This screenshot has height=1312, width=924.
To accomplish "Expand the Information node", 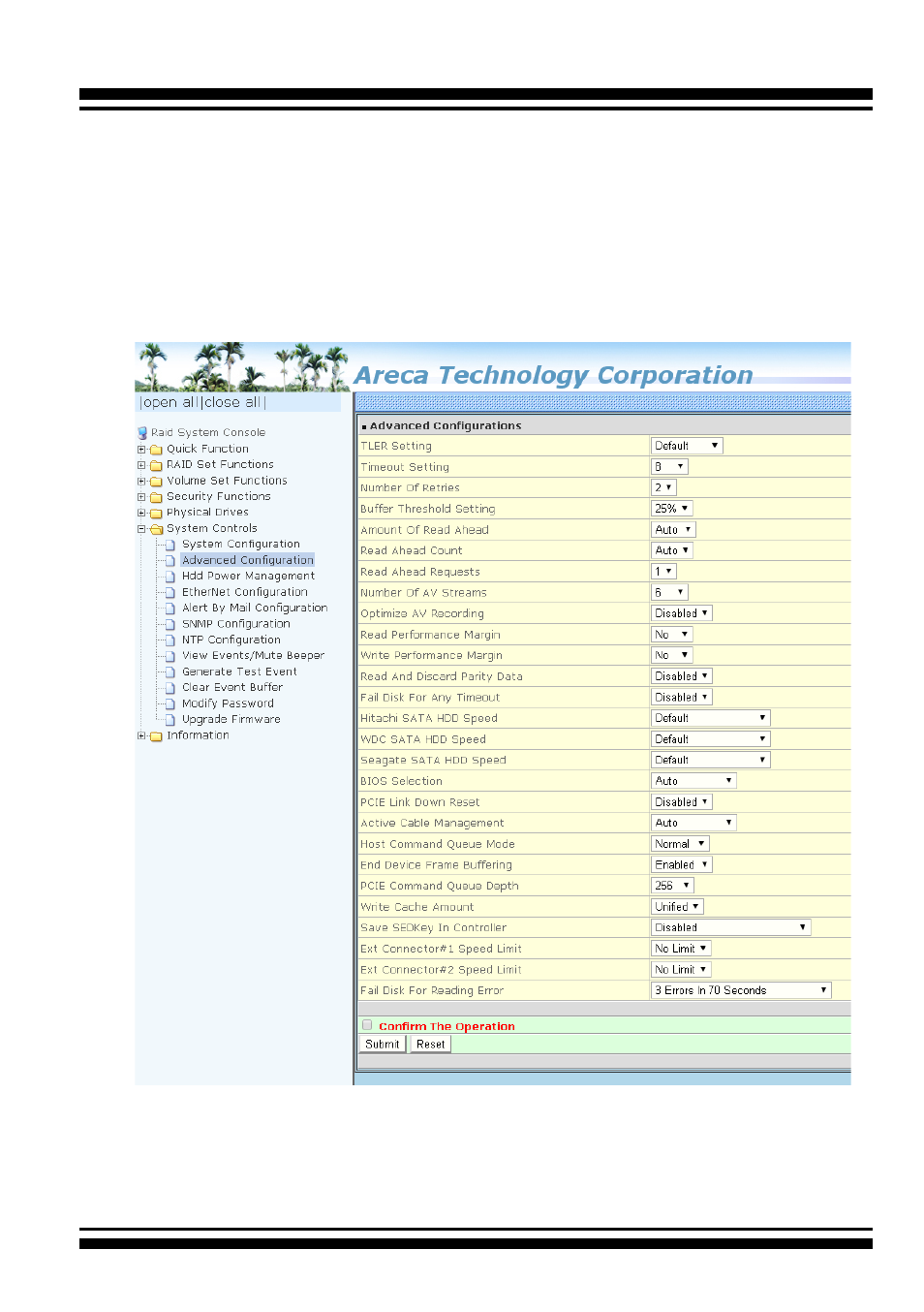I will [141, 736].
